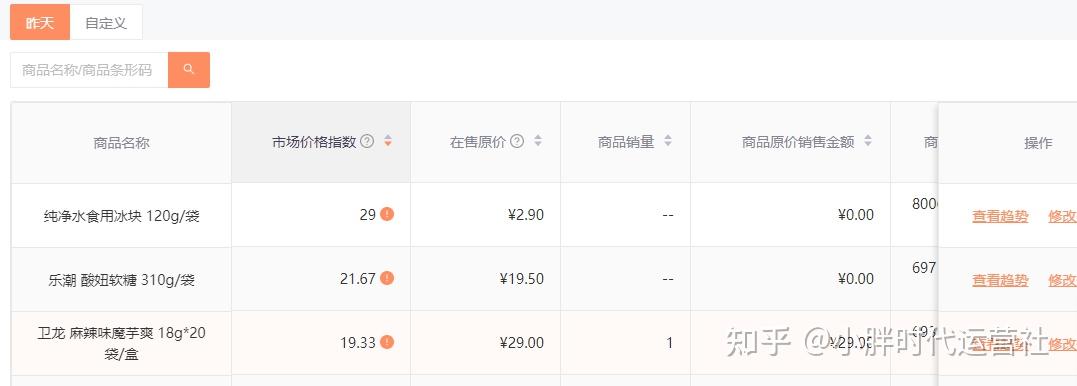
Task: Click warning icon next to index 29
Action: pos(387,214)
